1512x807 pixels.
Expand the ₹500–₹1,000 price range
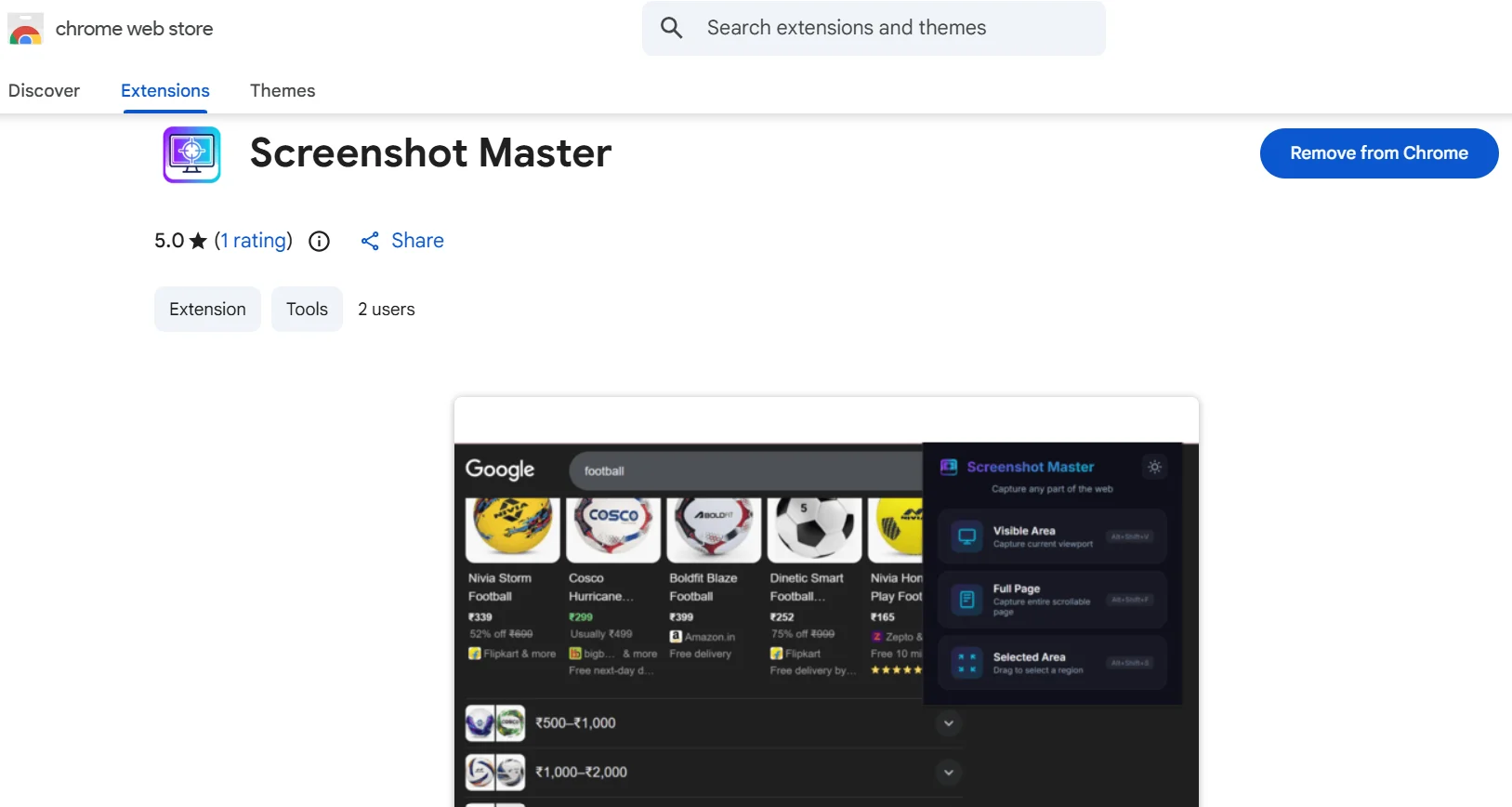pos(948,723)
